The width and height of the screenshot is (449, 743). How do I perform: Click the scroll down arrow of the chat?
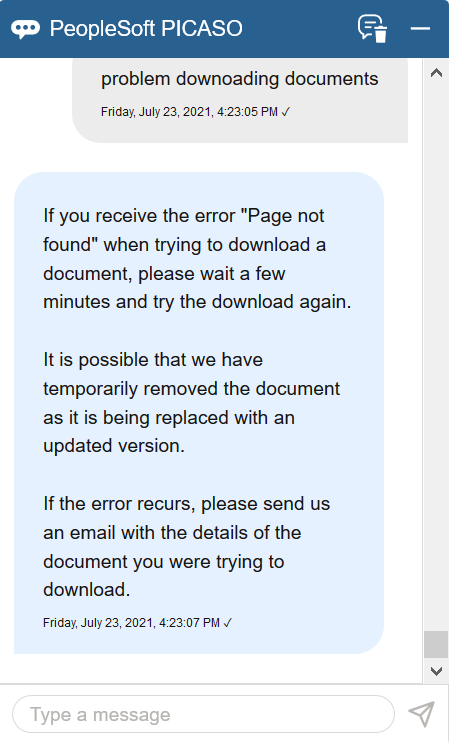click(436, 671)
